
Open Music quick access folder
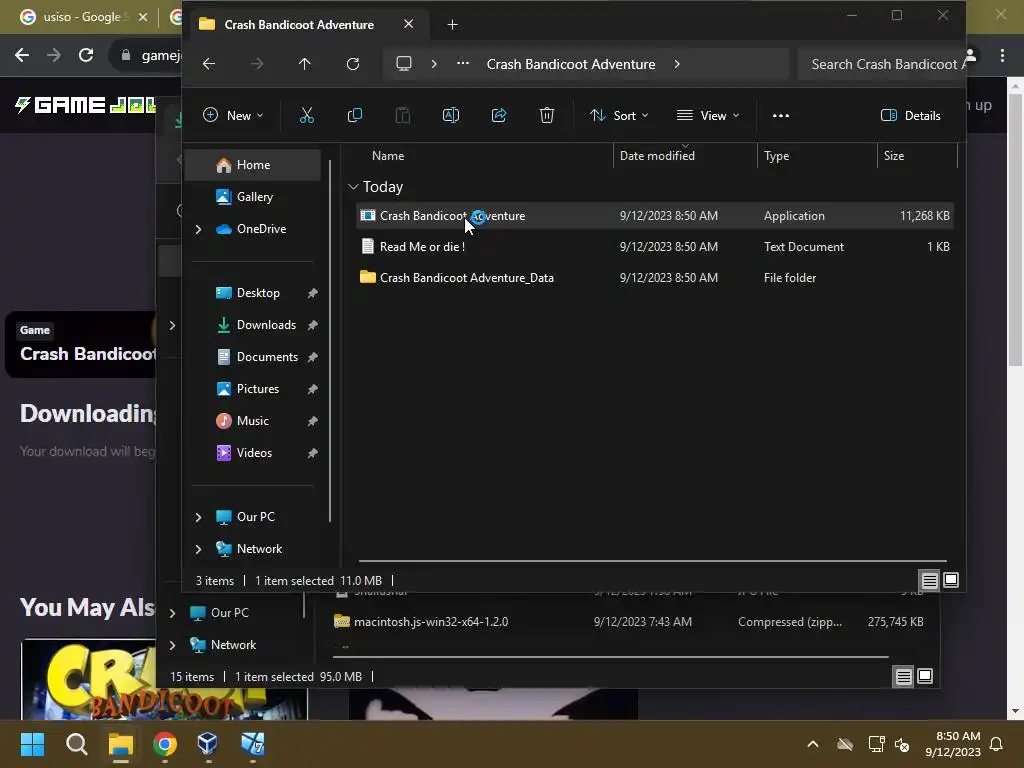(x=252, y=421)
